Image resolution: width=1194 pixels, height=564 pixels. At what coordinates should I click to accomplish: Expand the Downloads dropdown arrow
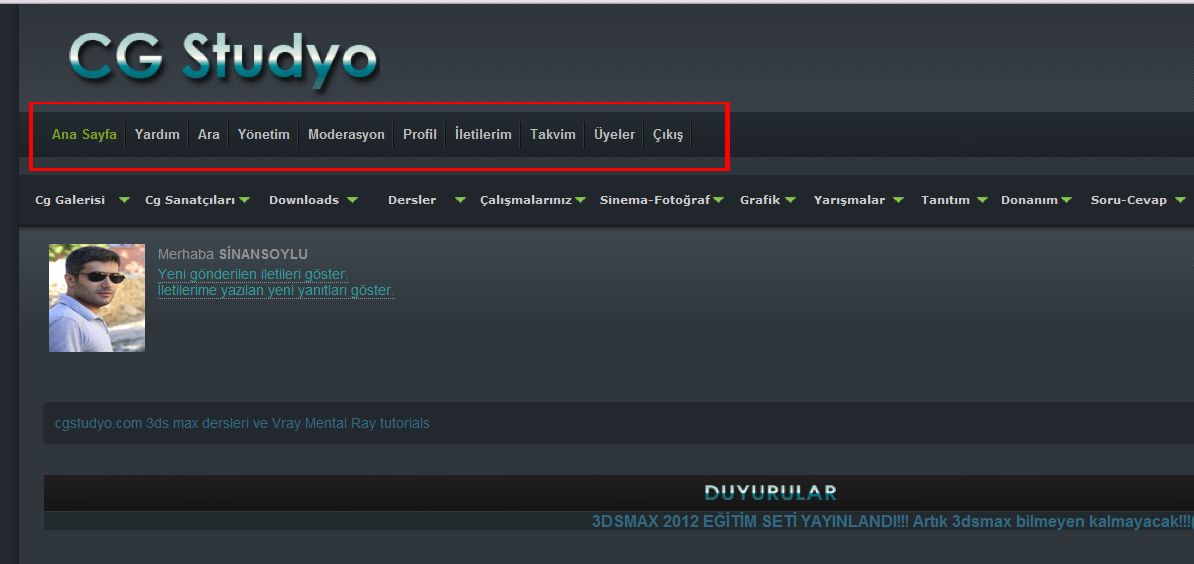coord(352,200)
